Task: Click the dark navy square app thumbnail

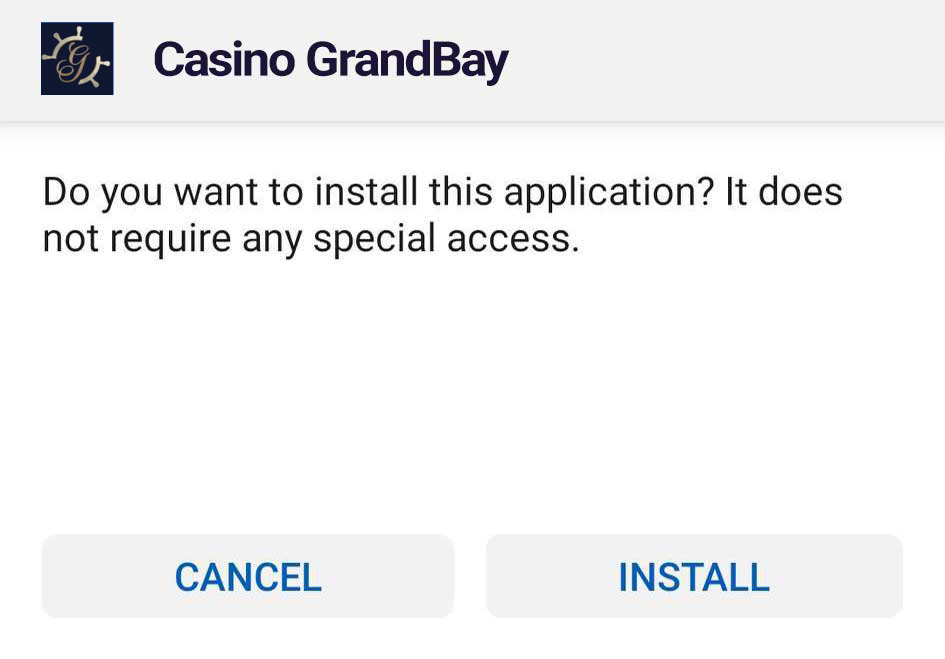Action: (77, 58)
